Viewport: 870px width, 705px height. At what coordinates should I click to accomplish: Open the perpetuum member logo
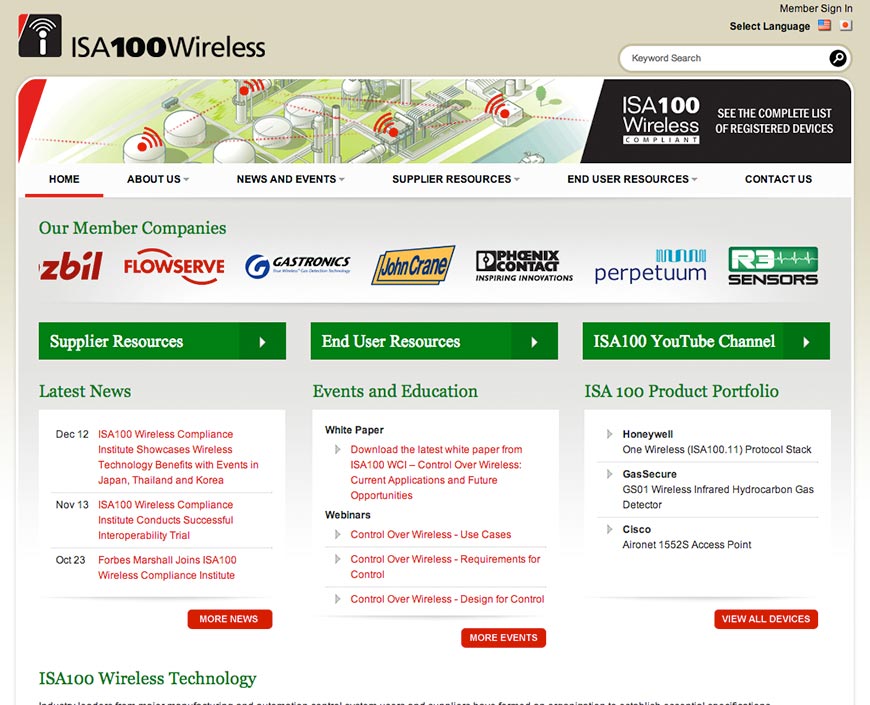pos(650,266)
